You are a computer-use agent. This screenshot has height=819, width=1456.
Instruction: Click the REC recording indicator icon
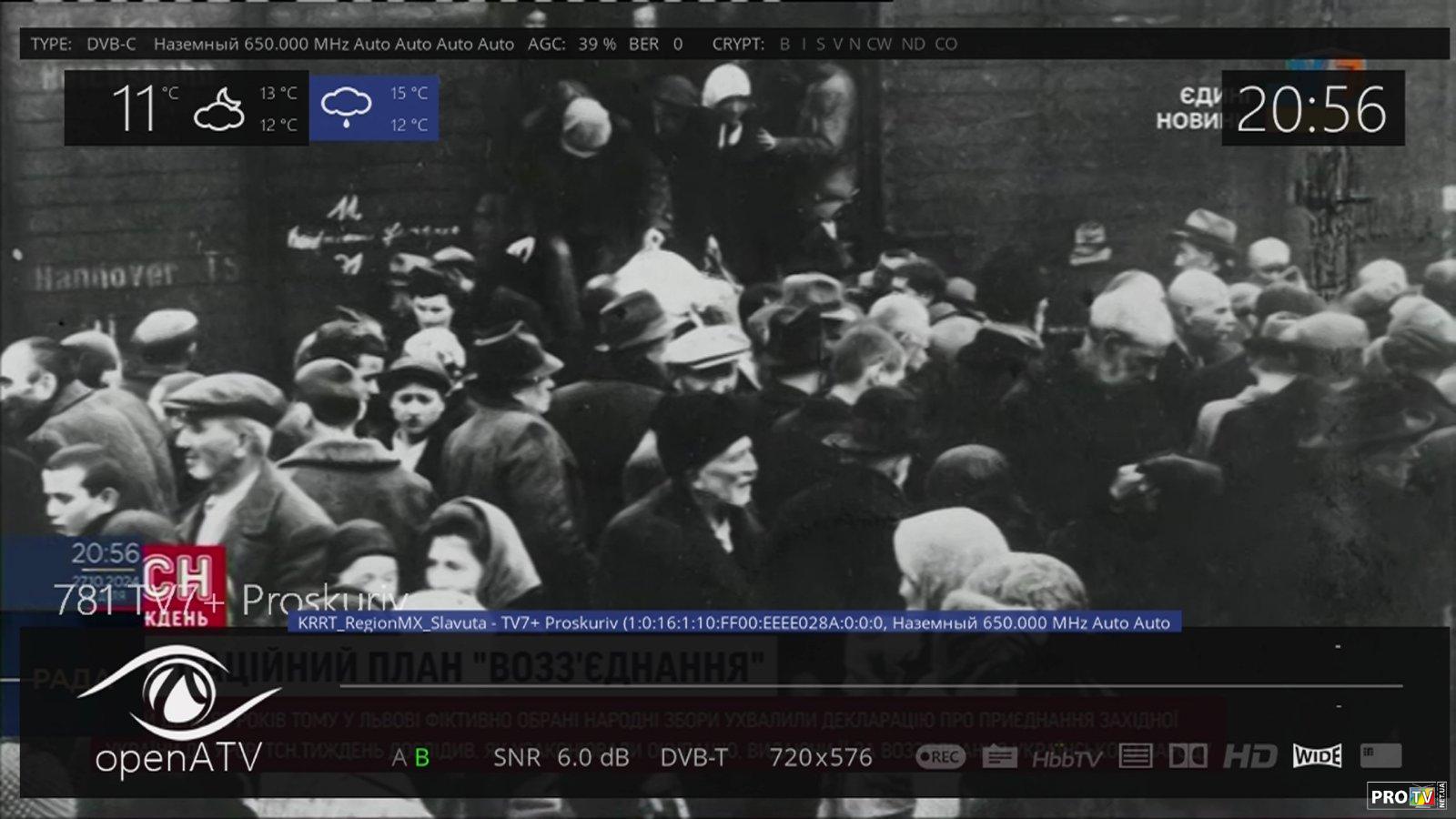[x=940, y=756]
